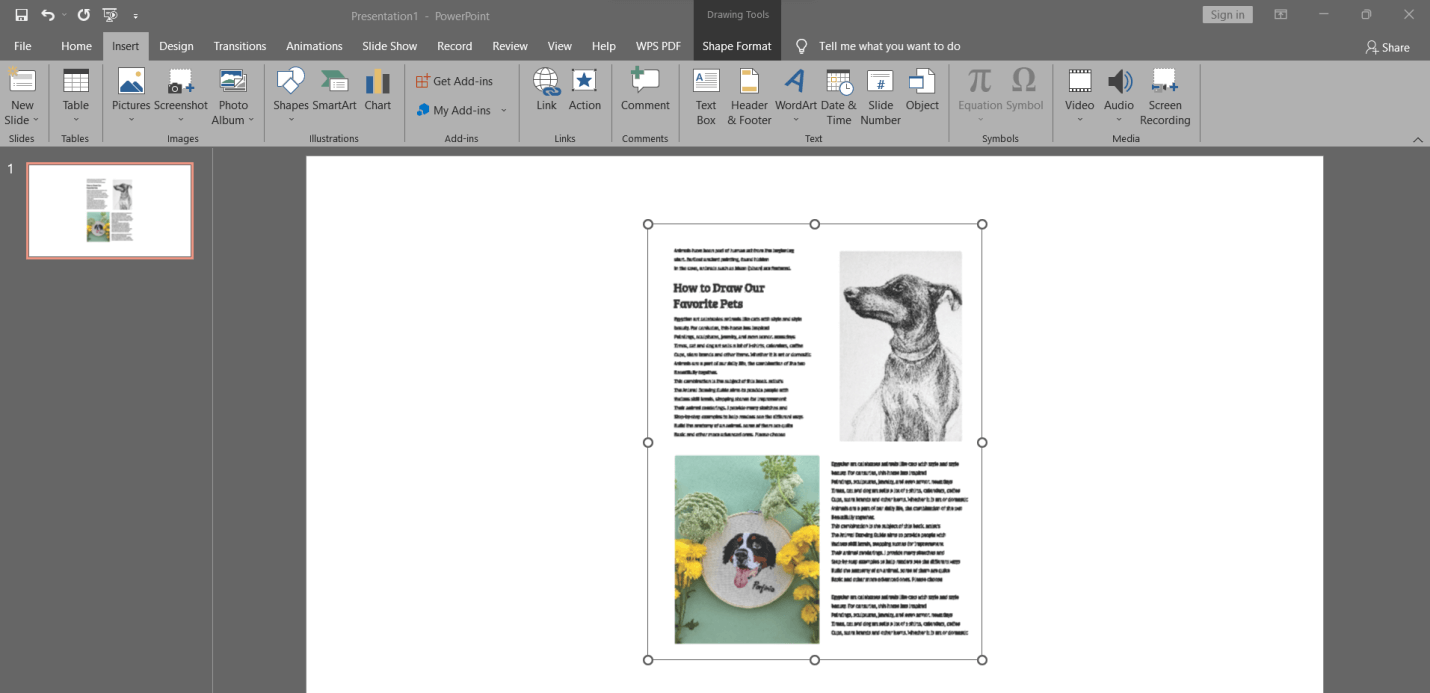Click the Tell me what you want search field
The image size is (1430, 693).
[889, 46]
